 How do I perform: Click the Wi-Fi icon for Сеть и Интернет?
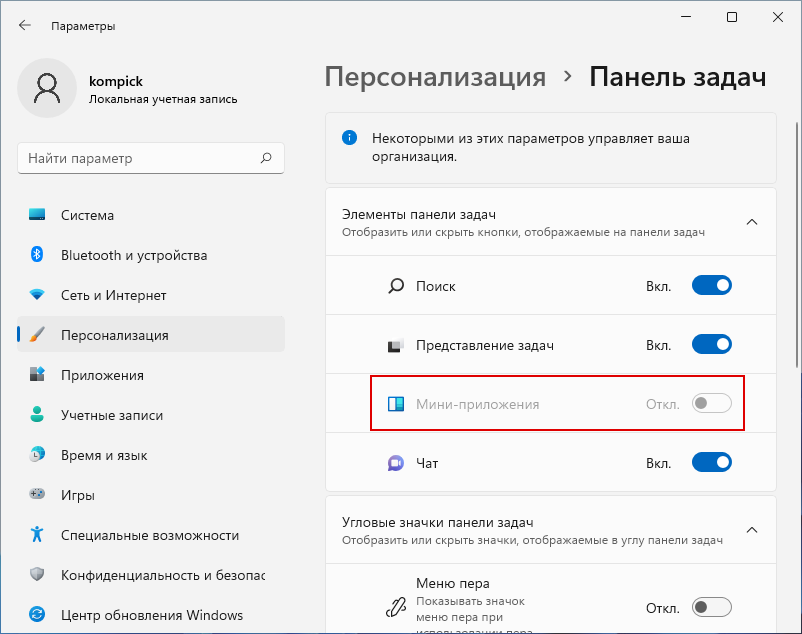37,295
